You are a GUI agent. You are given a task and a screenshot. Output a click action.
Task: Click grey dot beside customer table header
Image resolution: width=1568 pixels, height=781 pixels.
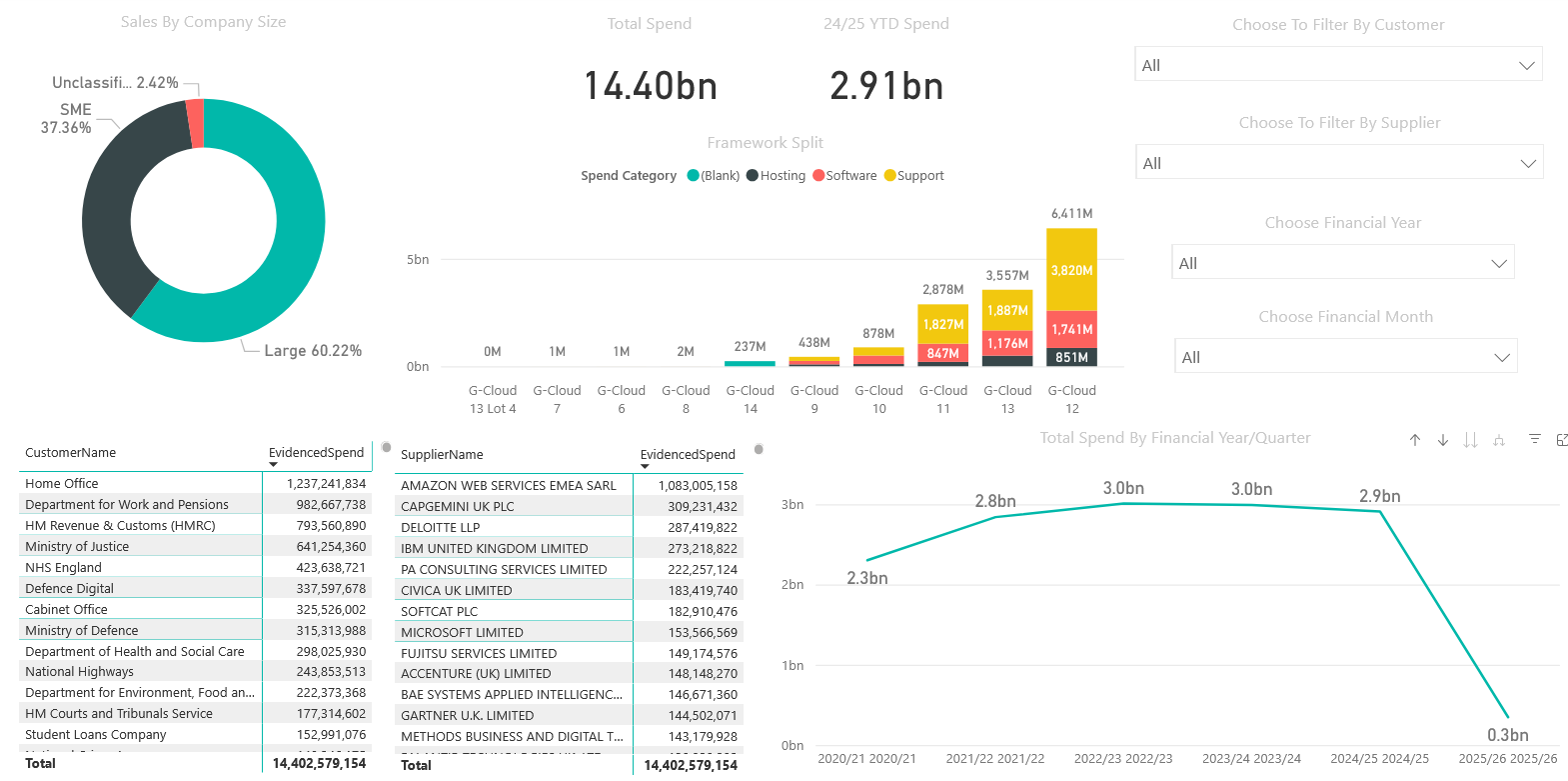pyautogui.click(x=387, y=447)
